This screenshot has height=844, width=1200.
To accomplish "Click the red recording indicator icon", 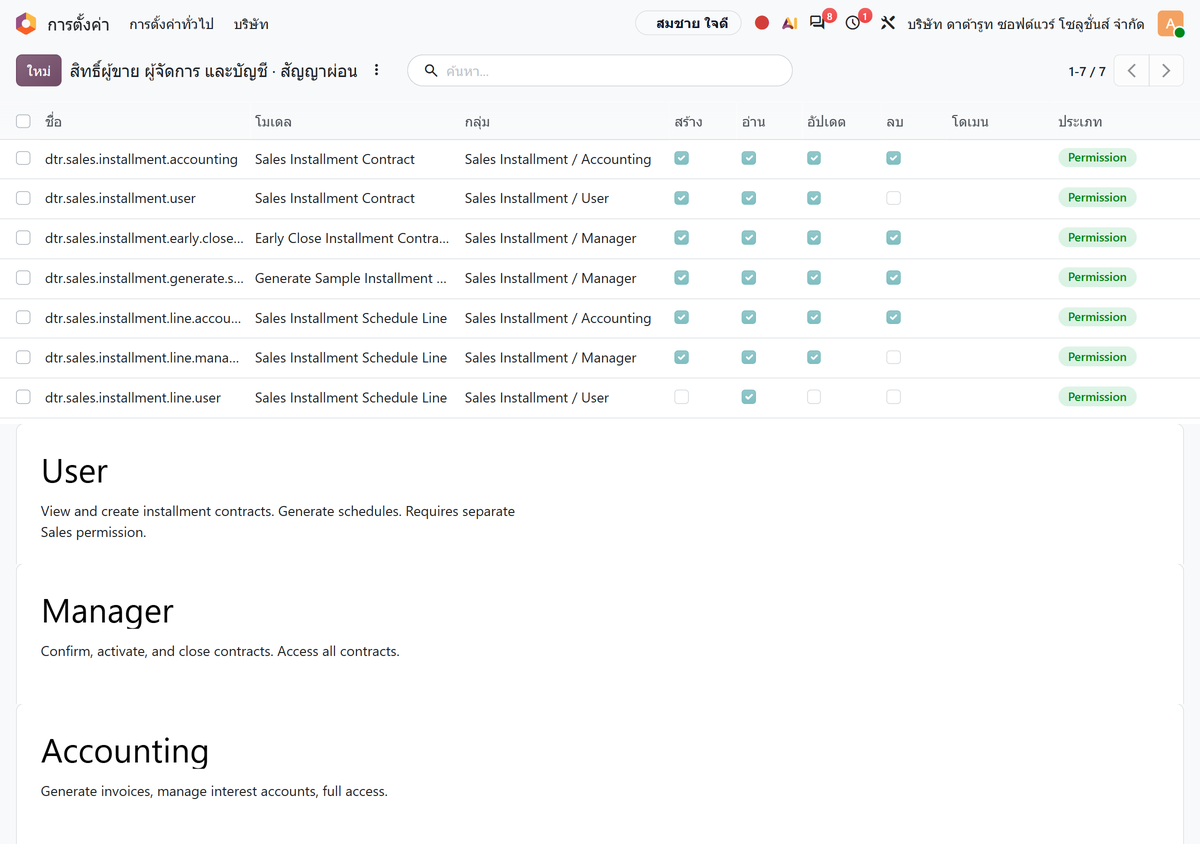I will click(x=762, y=23).
